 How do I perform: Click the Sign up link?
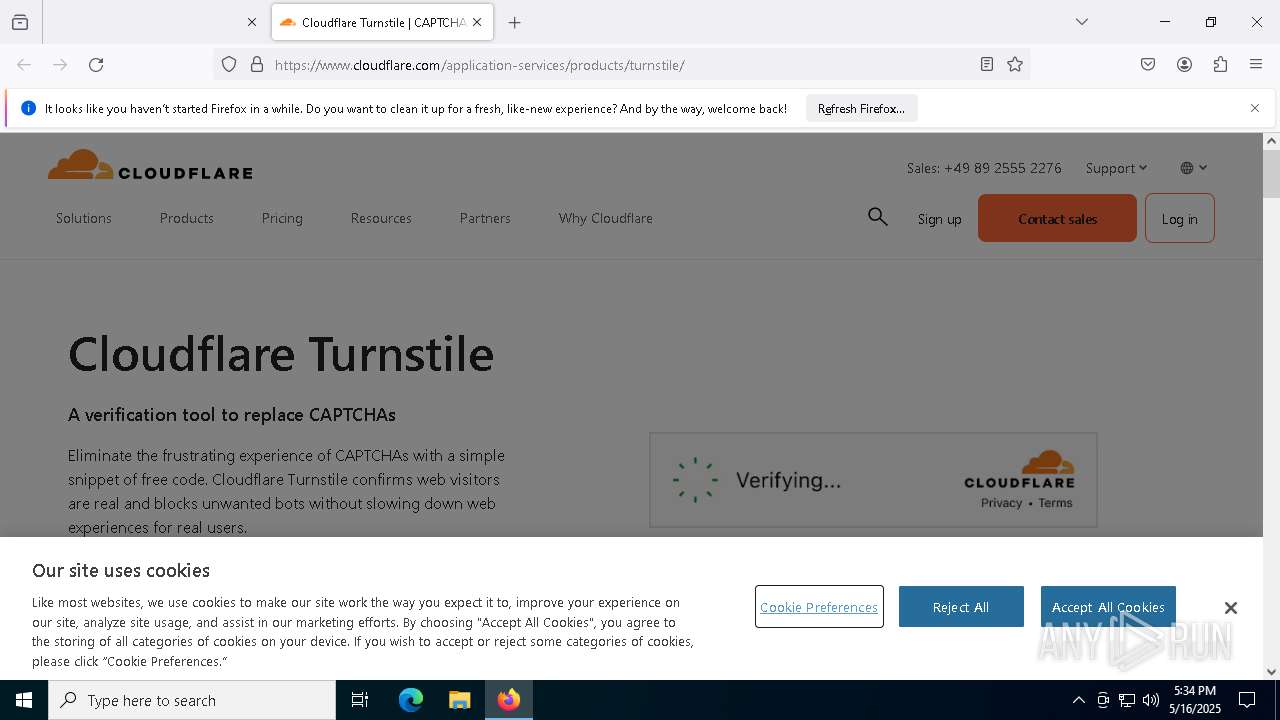click(x=940, y=219)
